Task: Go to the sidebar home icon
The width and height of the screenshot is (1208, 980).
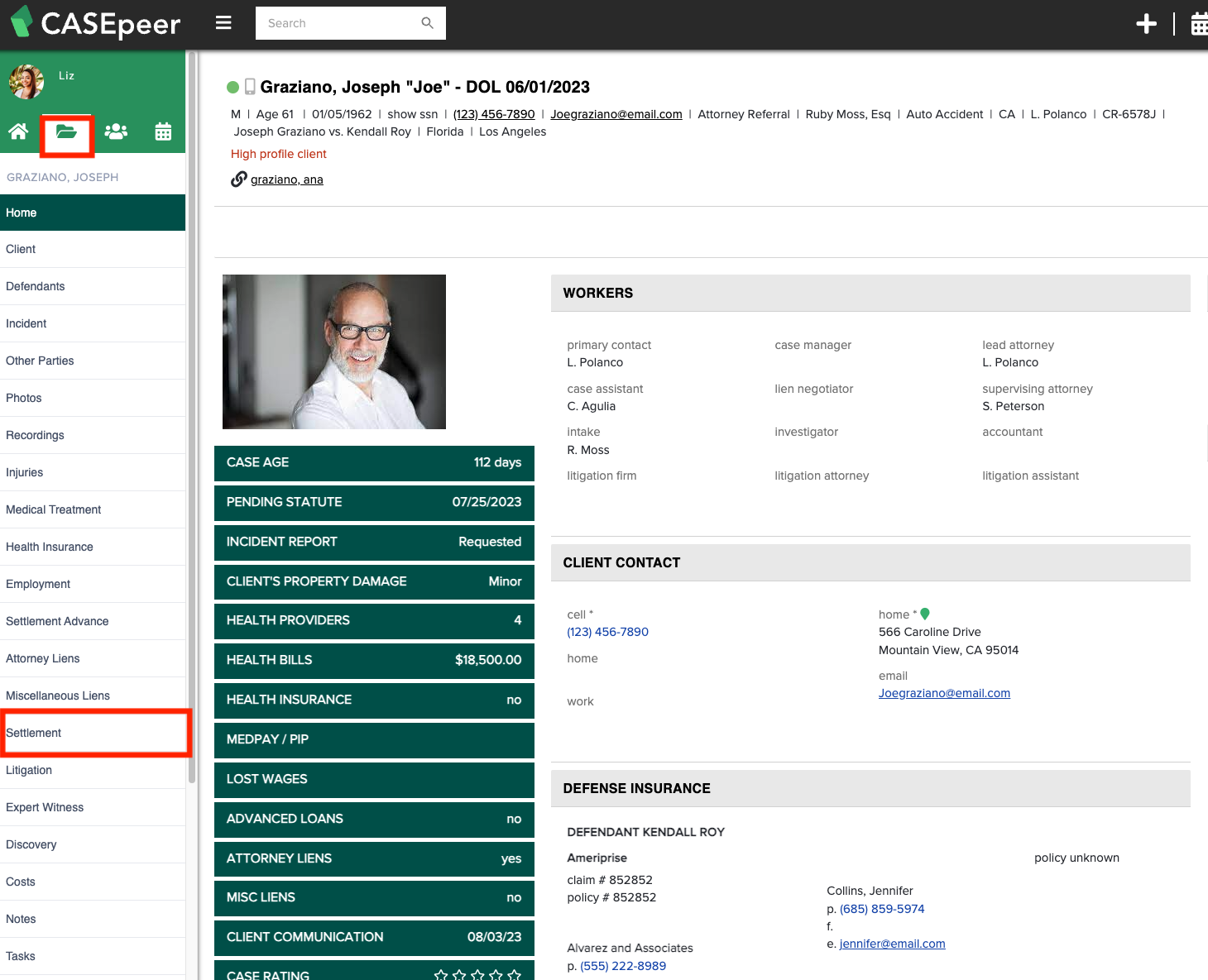Action: click(18, 131)
